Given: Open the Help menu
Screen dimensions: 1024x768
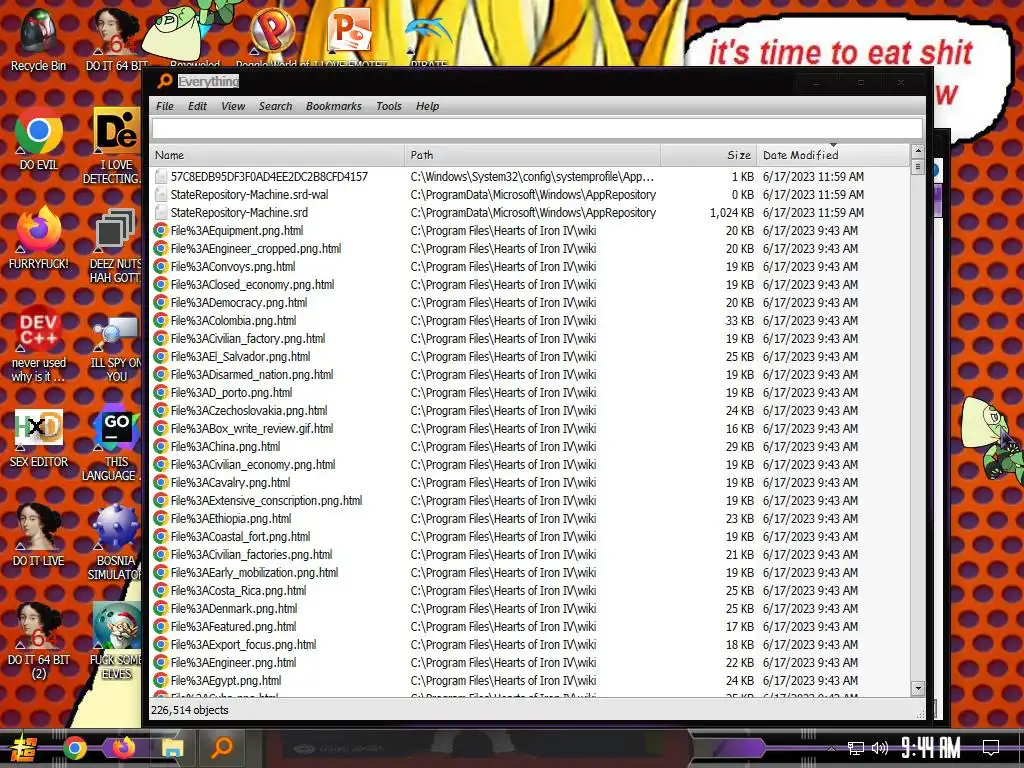Looking at the screenshot, I should [x=427, y=106].
